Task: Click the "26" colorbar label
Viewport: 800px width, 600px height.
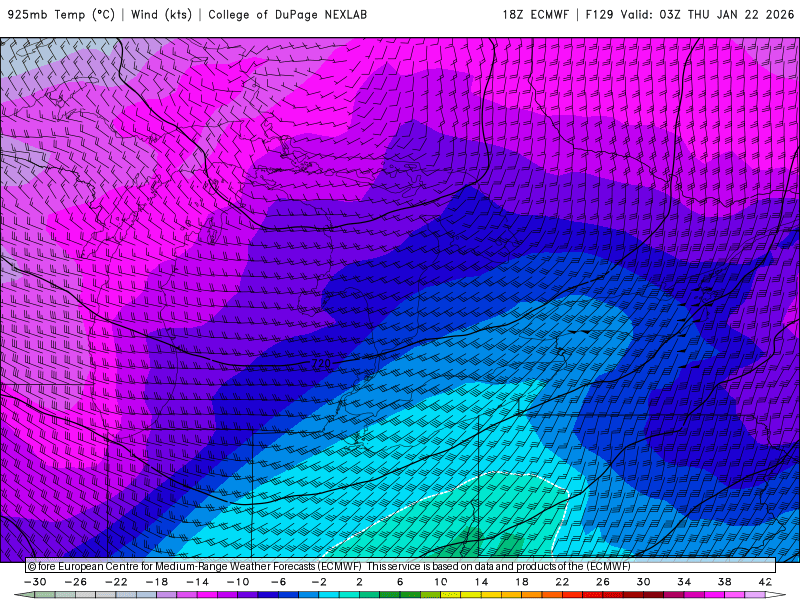Action: [603, 582]
